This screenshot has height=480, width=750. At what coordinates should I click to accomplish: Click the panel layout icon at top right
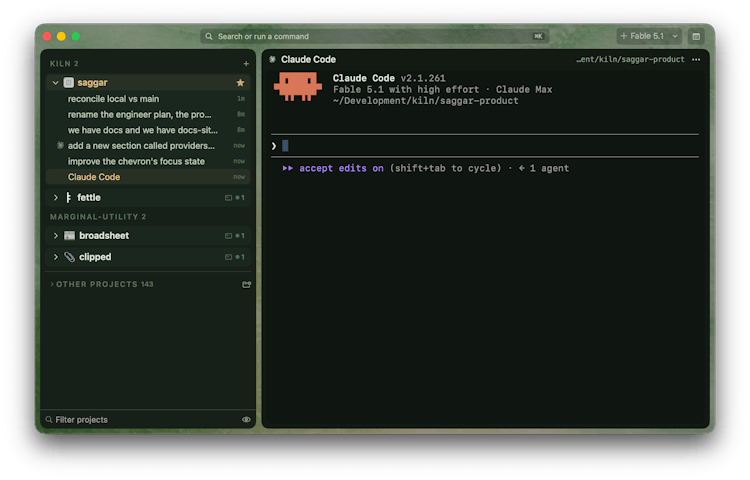696,36
